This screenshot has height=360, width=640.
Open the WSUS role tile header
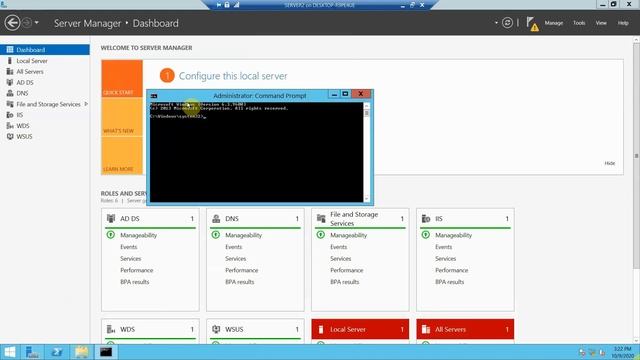255,329
